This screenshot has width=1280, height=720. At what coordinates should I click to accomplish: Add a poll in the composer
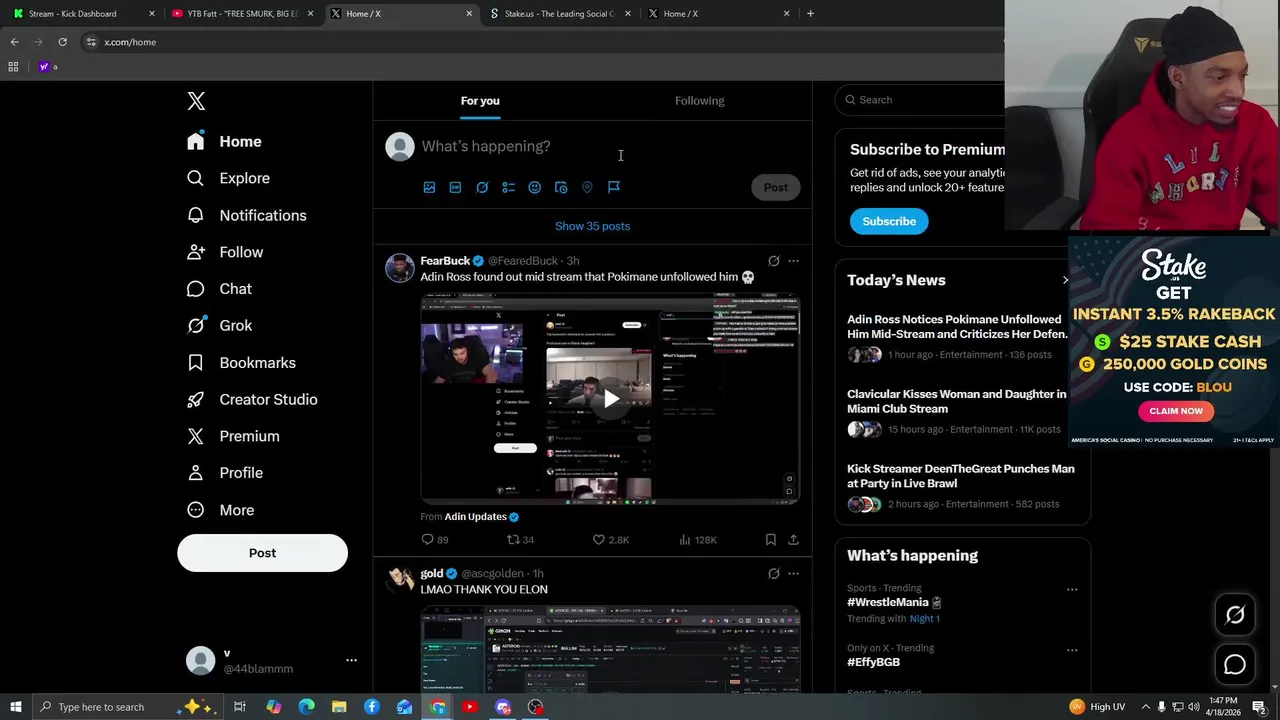[508, 187]
